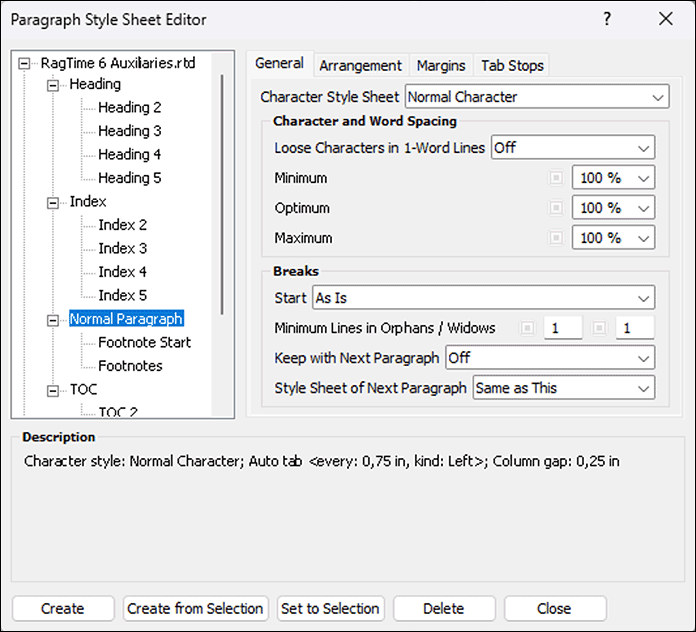Click the Create from Selection button

(x=196, y=608)
